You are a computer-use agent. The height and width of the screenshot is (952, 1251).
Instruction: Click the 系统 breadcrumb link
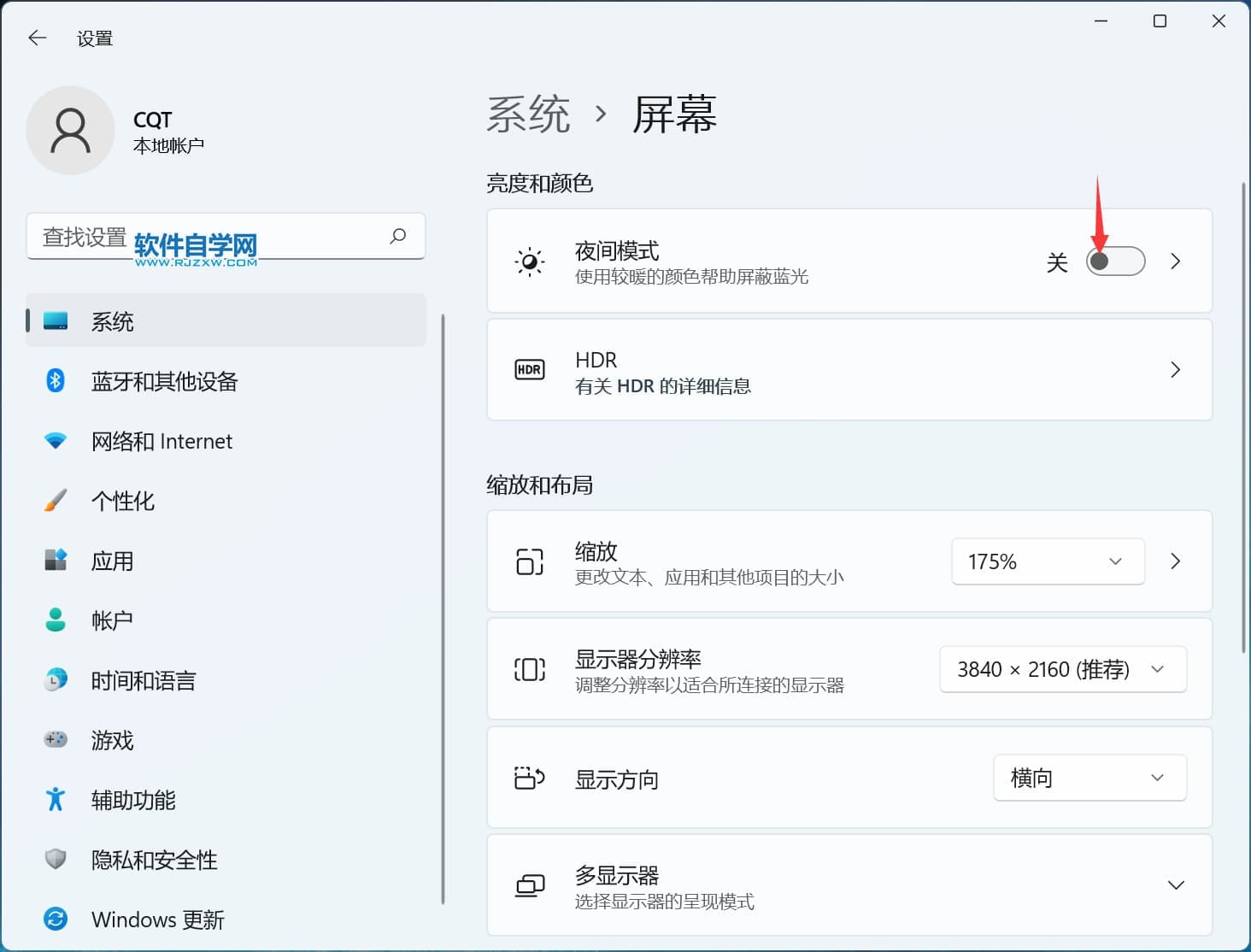coord(528,115)
